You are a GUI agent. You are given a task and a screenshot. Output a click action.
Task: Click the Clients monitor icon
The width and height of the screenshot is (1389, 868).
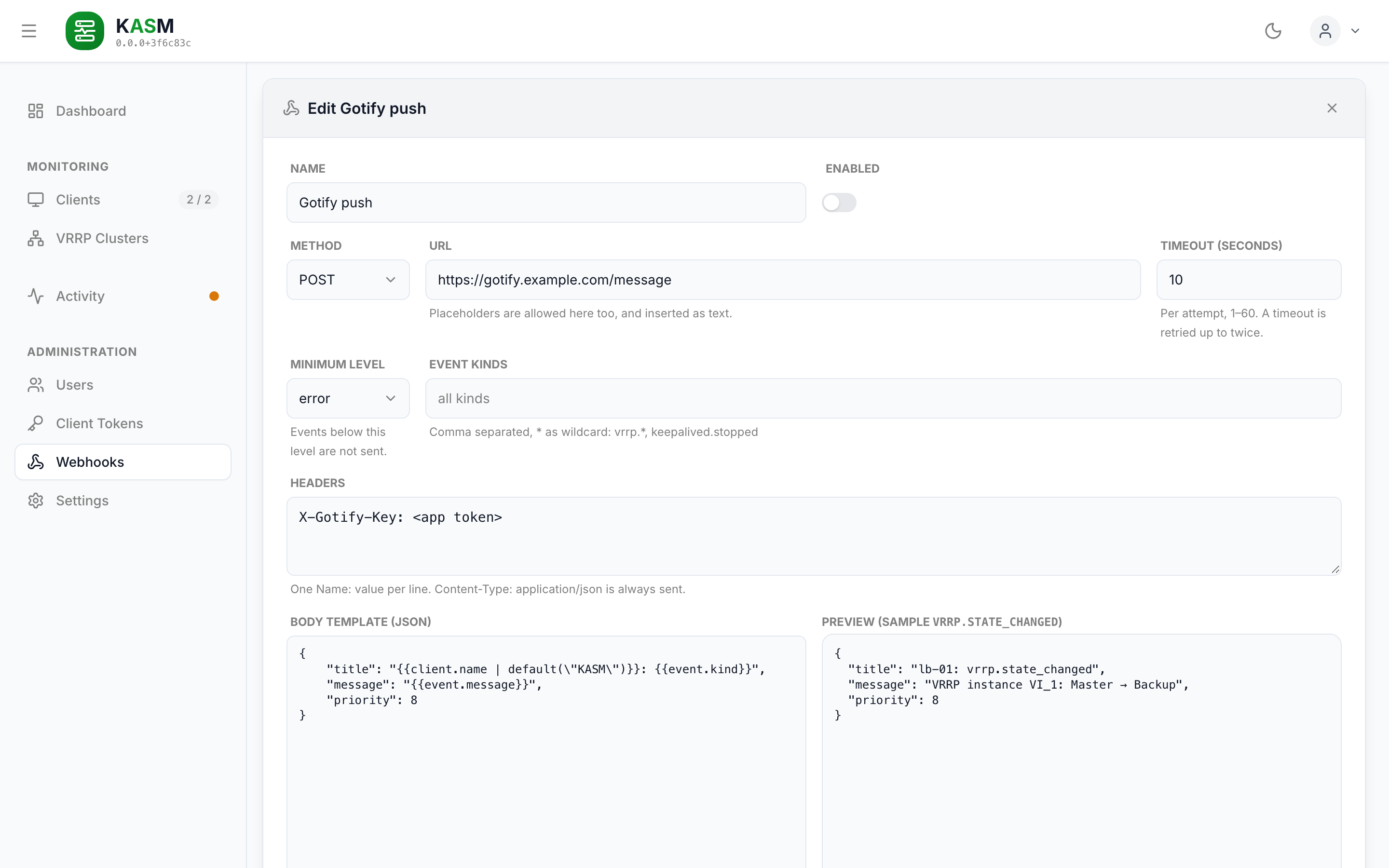click(x=36, y=200)
